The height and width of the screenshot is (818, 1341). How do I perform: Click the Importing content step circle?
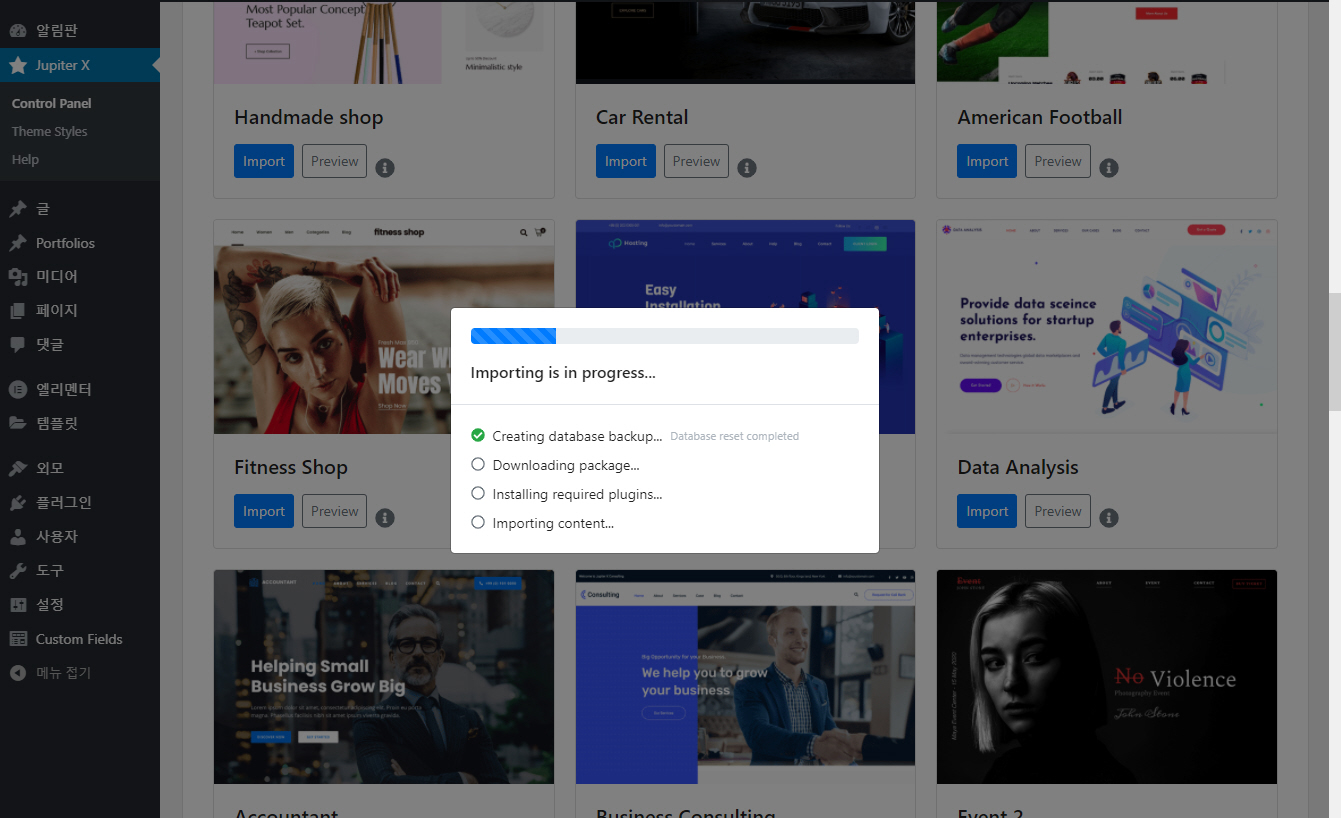pos(478,522)
